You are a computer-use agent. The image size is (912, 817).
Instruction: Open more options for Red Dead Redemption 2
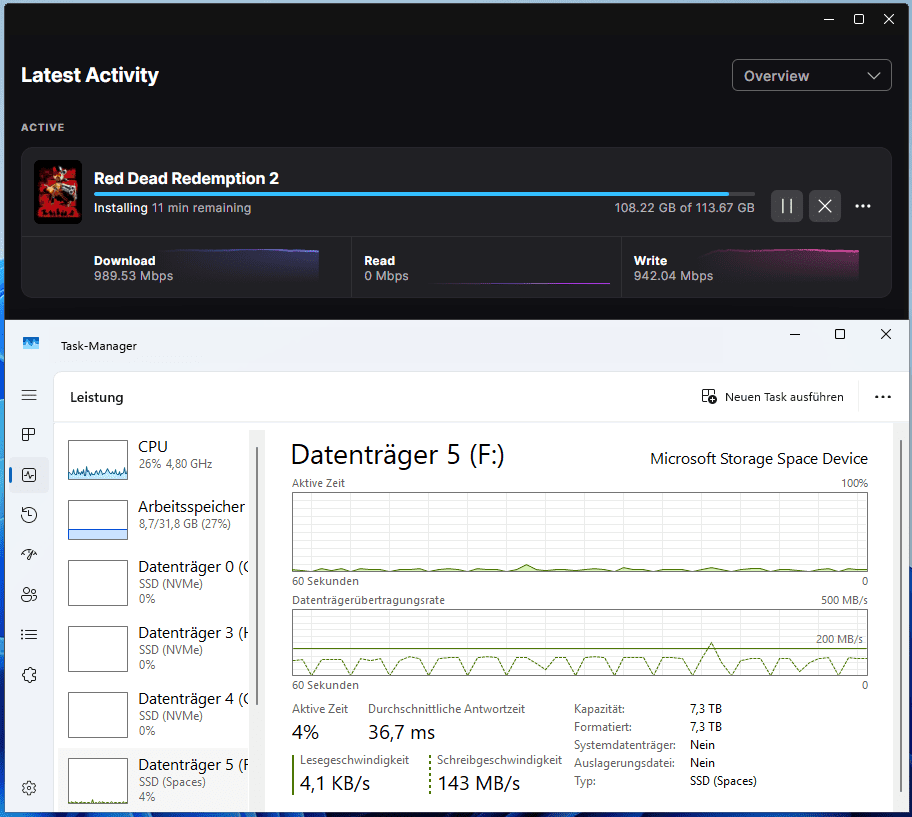(863, 206)
